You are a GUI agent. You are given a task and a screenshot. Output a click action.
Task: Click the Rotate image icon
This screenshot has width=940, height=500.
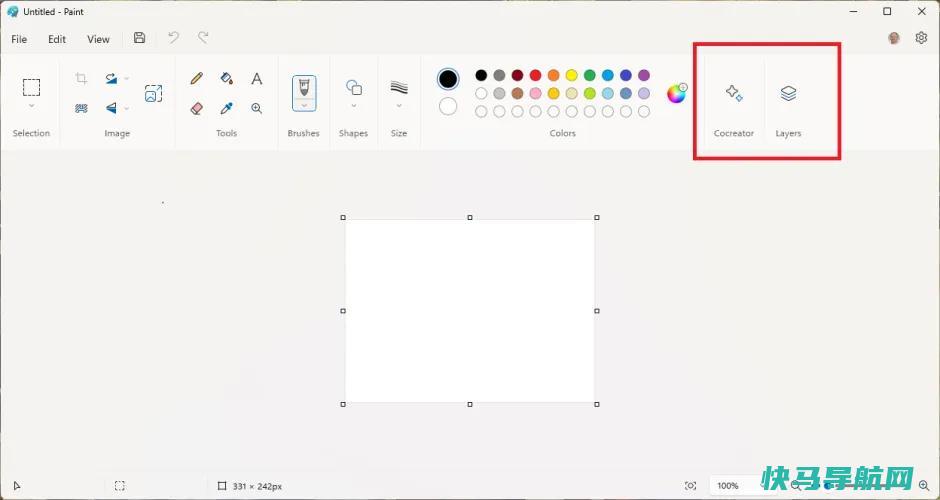[x=112, y=78]
